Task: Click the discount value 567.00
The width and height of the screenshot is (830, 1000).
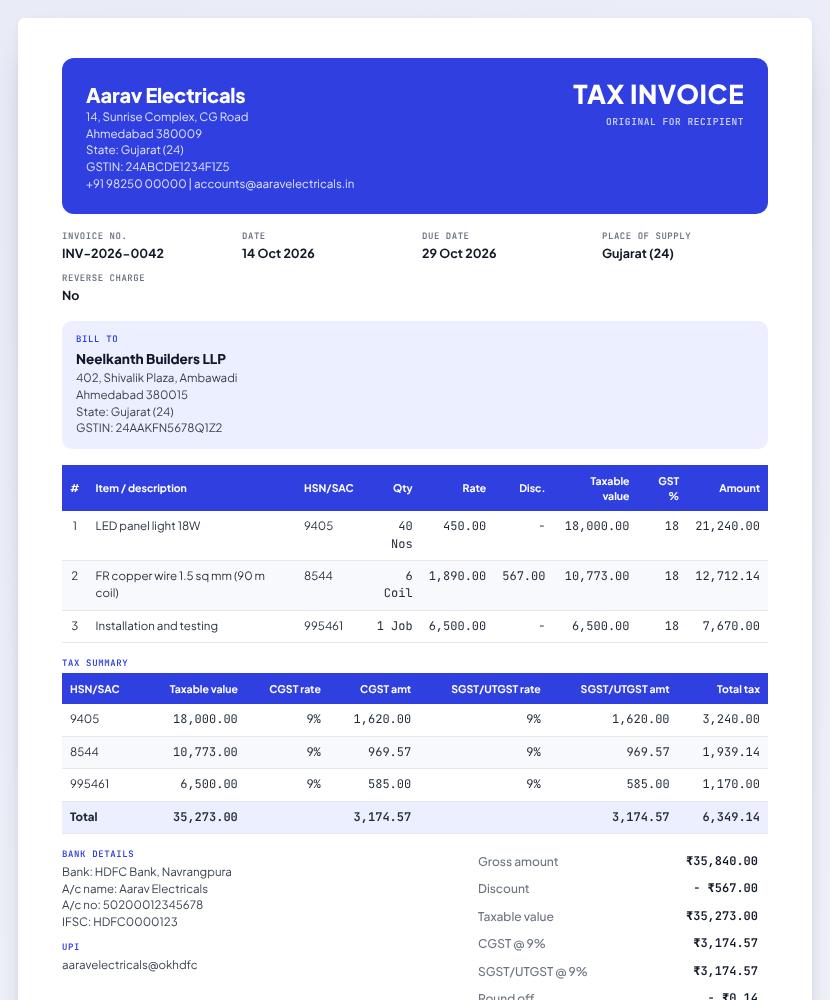Action: point(523,576)
